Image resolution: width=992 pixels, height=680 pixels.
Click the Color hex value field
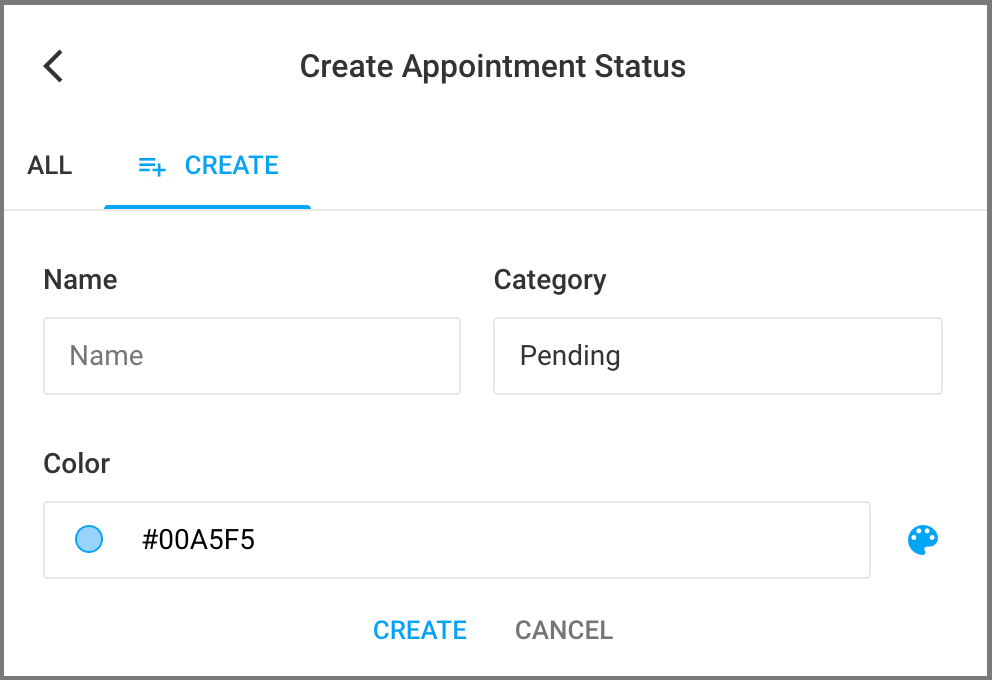[x=456, y=539]
